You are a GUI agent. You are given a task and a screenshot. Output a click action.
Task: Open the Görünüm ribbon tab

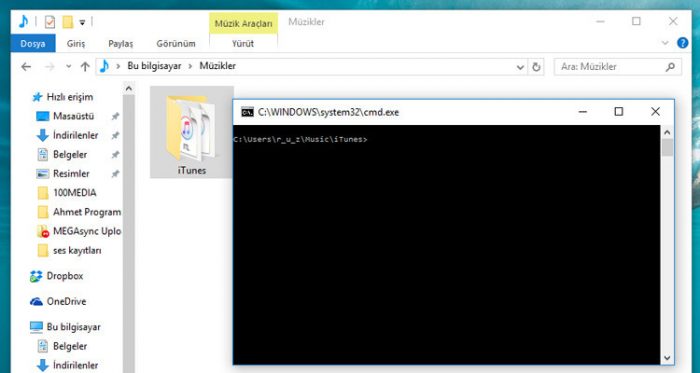tap(176, 44)
